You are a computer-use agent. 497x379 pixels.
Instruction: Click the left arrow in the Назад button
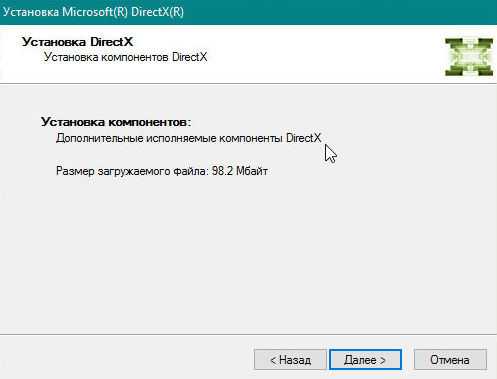[273, 360]
